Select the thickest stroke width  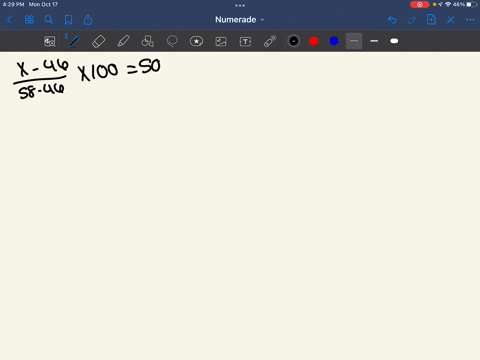pos(394,41)
